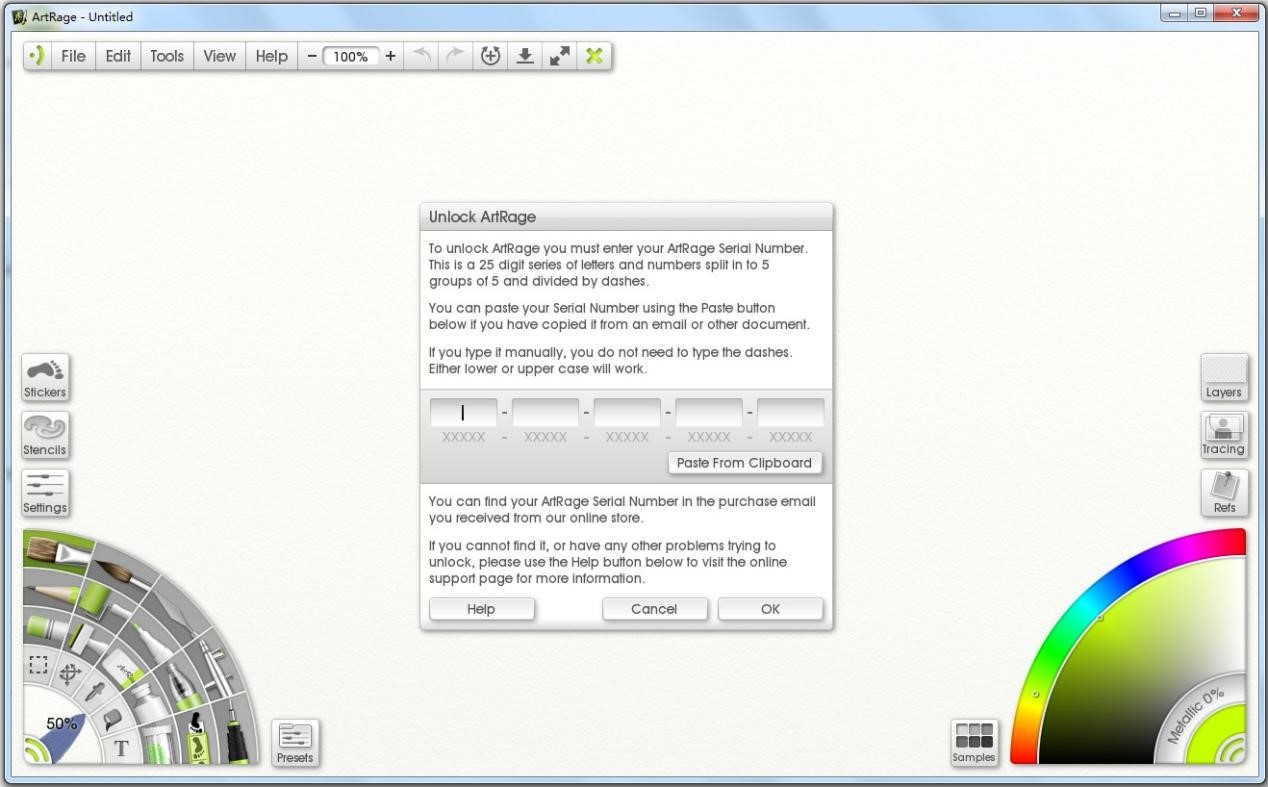Toggle fullscreen with the diagonal arrows icon
Image resolution: width=1268 pixels, height=787 pixels.
point(559,56)
